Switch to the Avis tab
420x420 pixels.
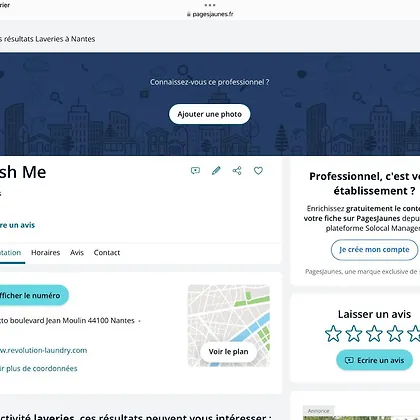[77, 253]
